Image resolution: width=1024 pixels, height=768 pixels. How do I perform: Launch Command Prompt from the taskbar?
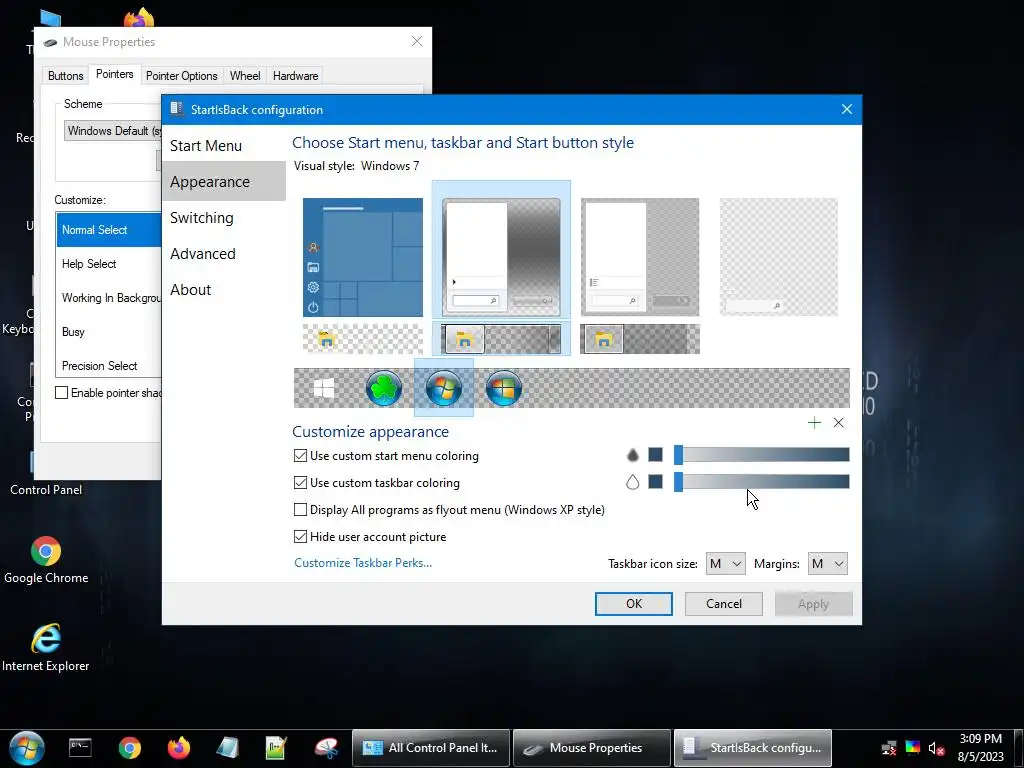pos(80,748)
